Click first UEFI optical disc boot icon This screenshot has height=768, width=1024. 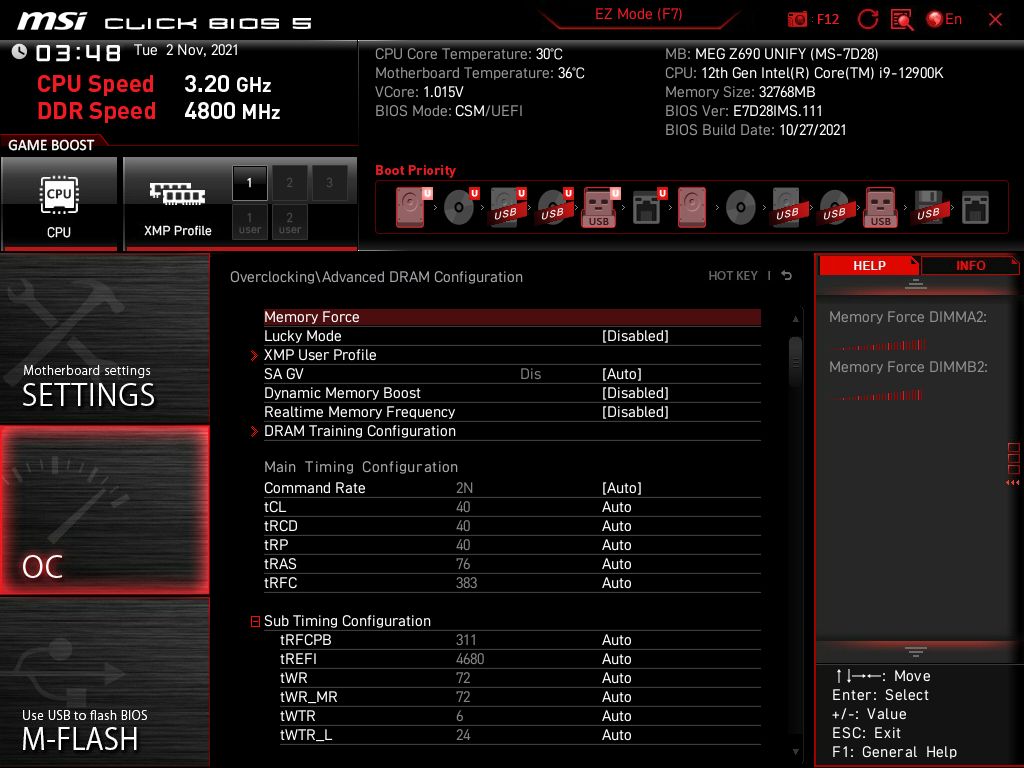460,207
